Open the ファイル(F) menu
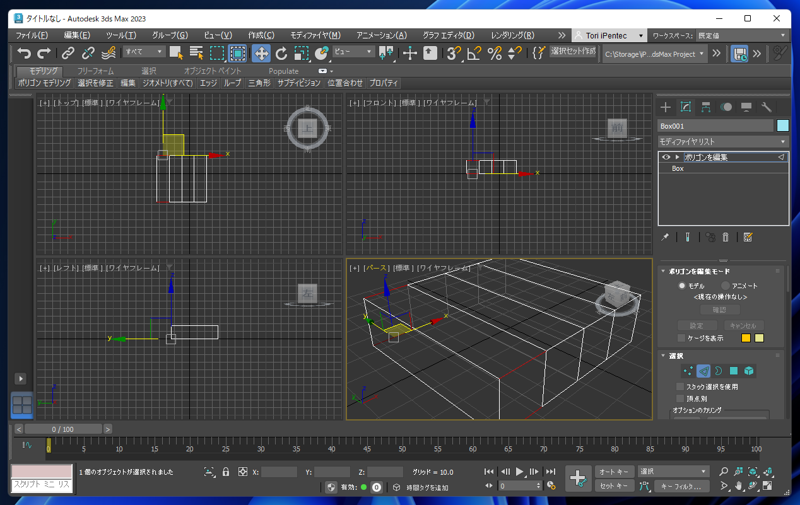Screen dimensions: 800x505 point(32,35)
